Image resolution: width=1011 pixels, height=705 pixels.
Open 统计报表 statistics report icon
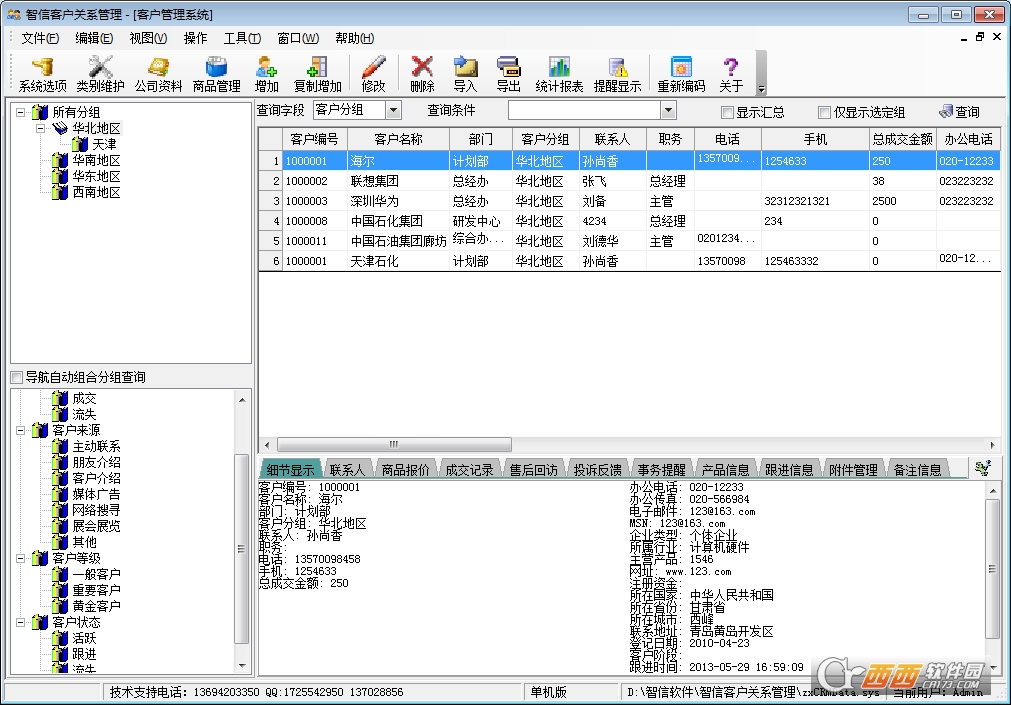[559, 74]
